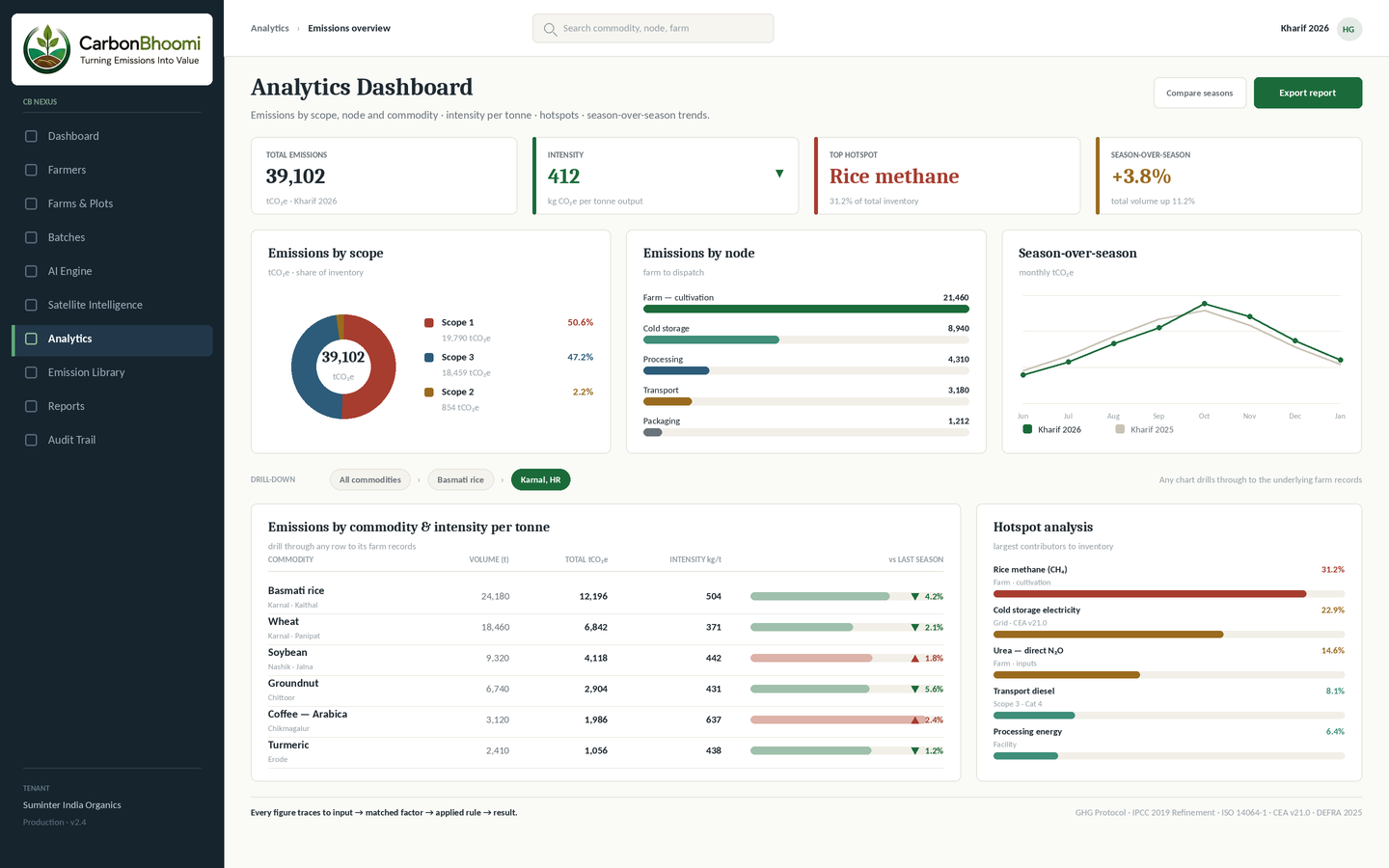1389x868 pixels.
Task: Click the Emissions overview breadcrumb
Action: point(349,28)
